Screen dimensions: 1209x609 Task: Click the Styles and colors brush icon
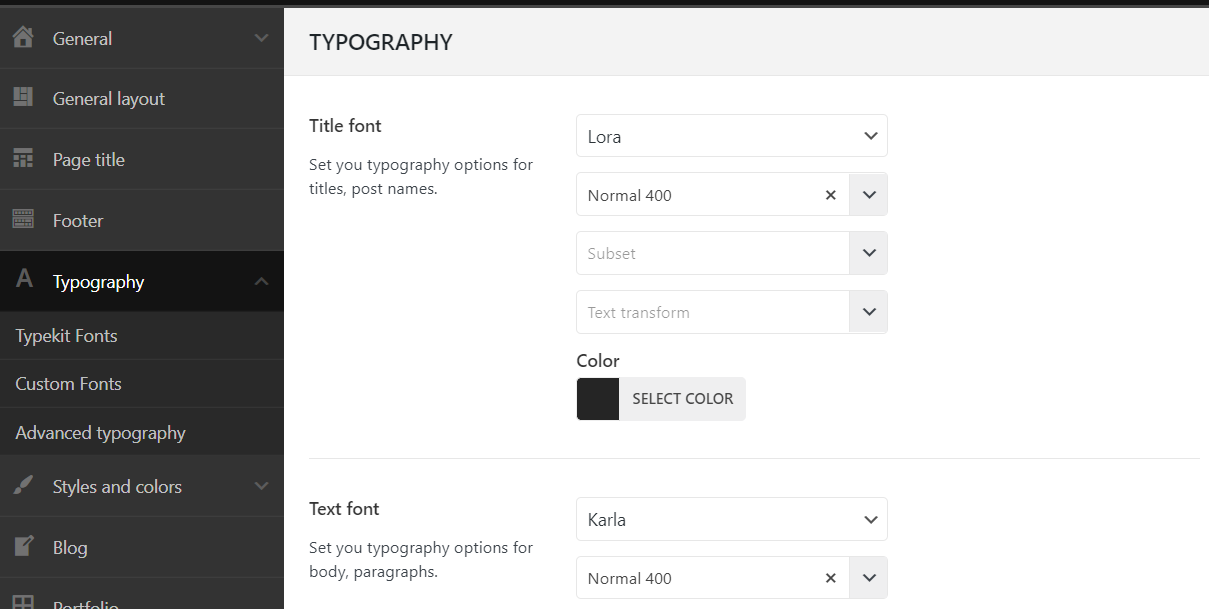[24, 486]
